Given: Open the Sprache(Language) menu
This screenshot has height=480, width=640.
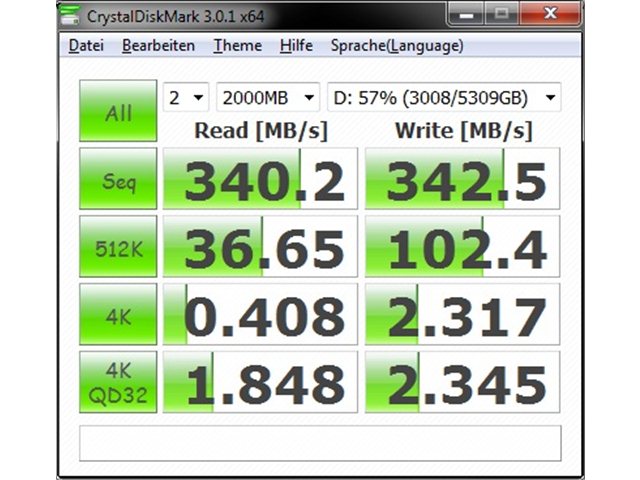Looking at the screenshot, I should click(397, 46).
